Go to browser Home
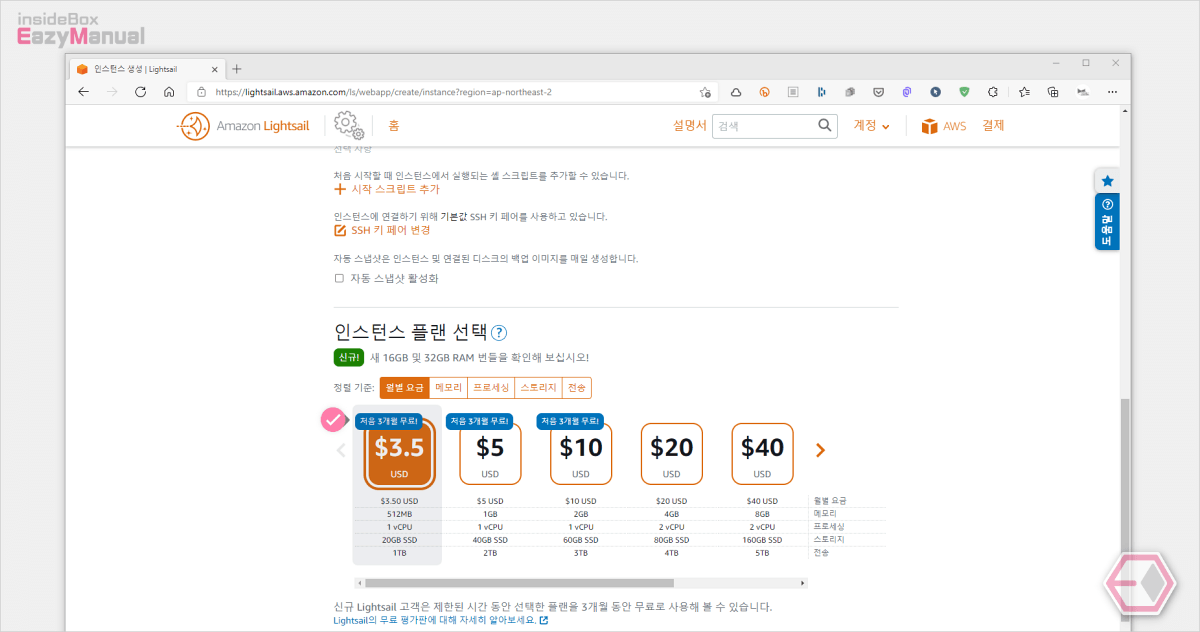This screenshot has height=632, width=1200. tap(169, 92)
